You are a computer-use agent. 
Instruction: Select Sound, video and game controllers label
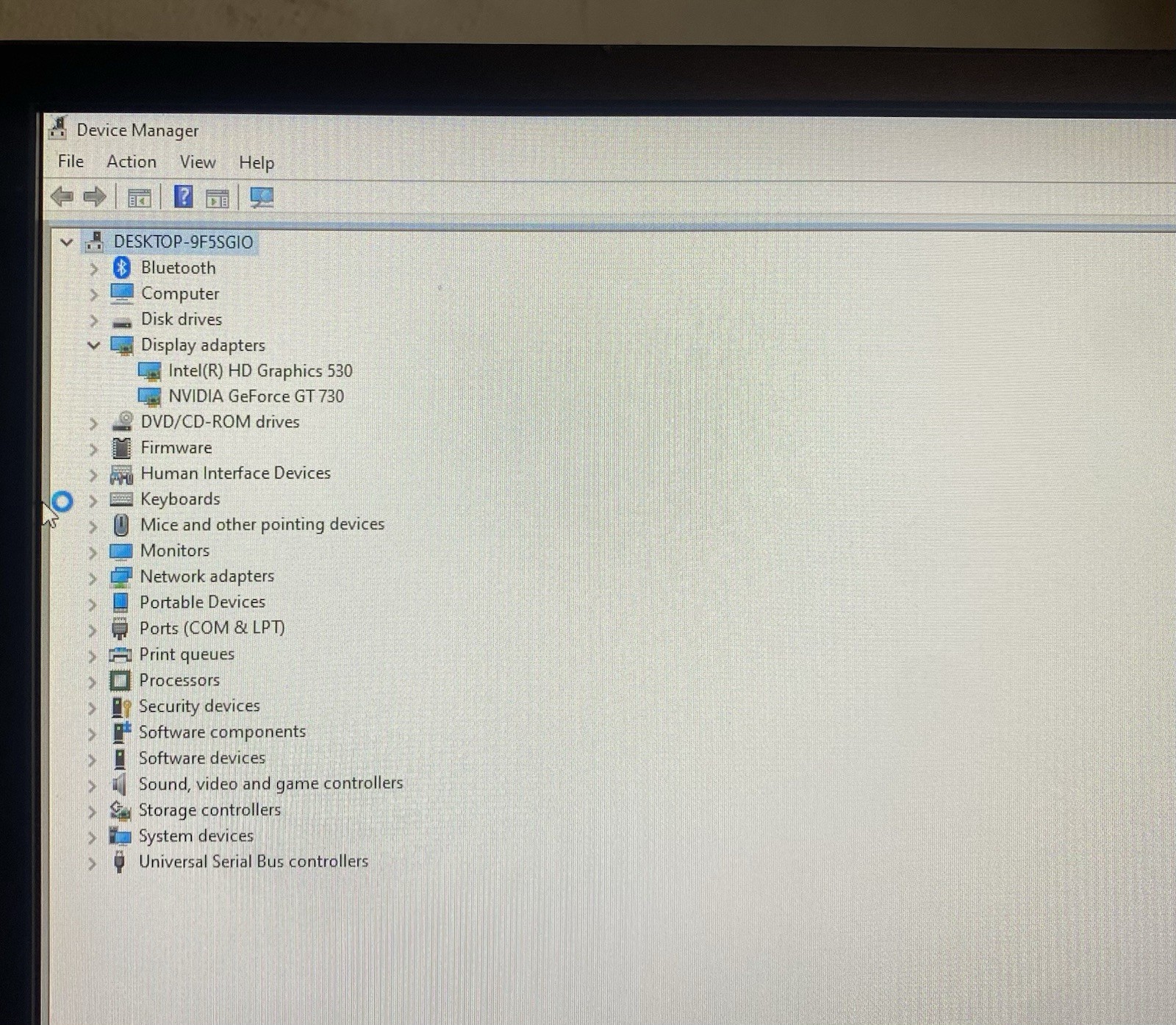(x=270, y=784)
